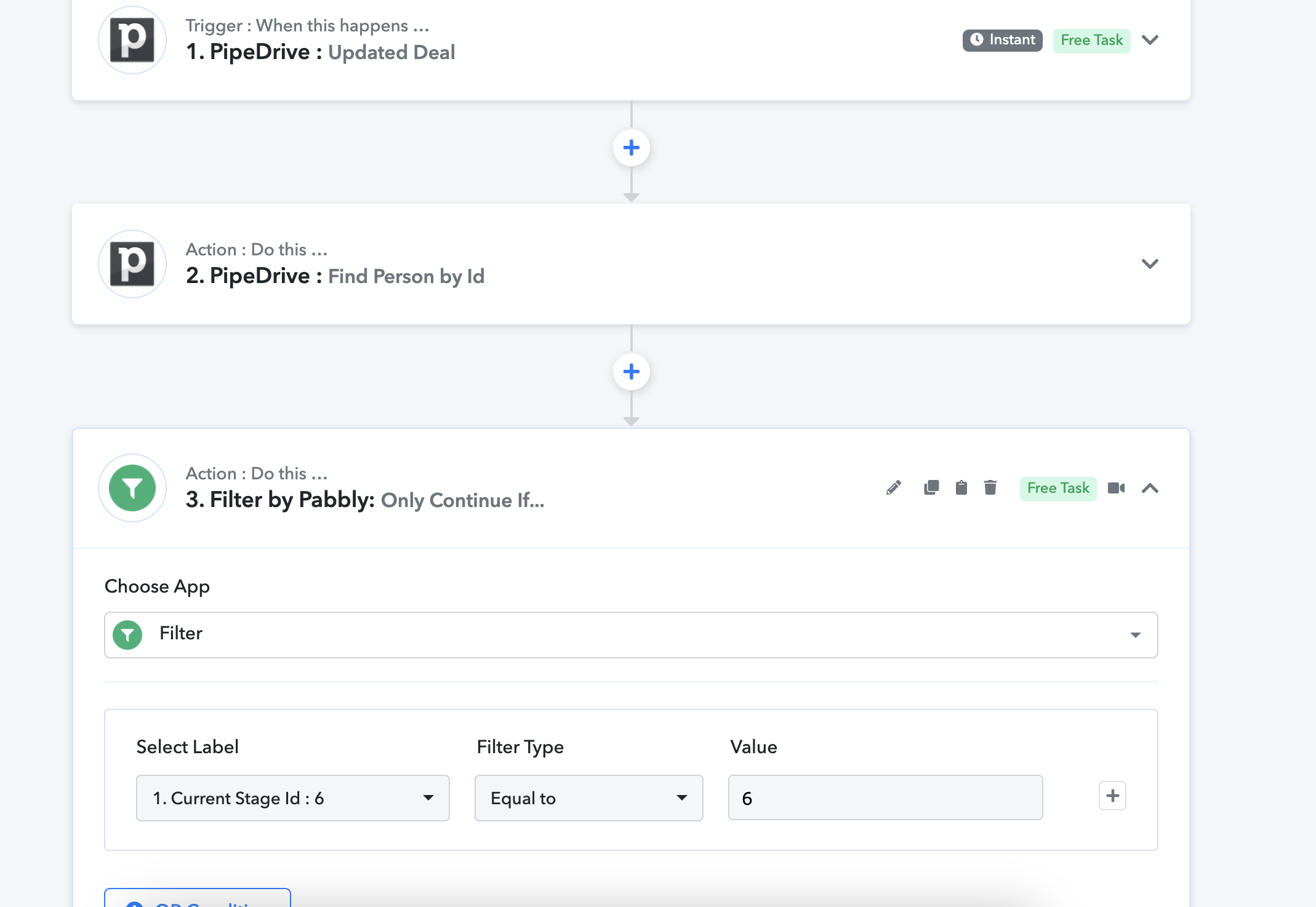The width and height of the screenshot is (1316, 907).
Task: Click the Value input field containing 6
Action: coord(885,797)
